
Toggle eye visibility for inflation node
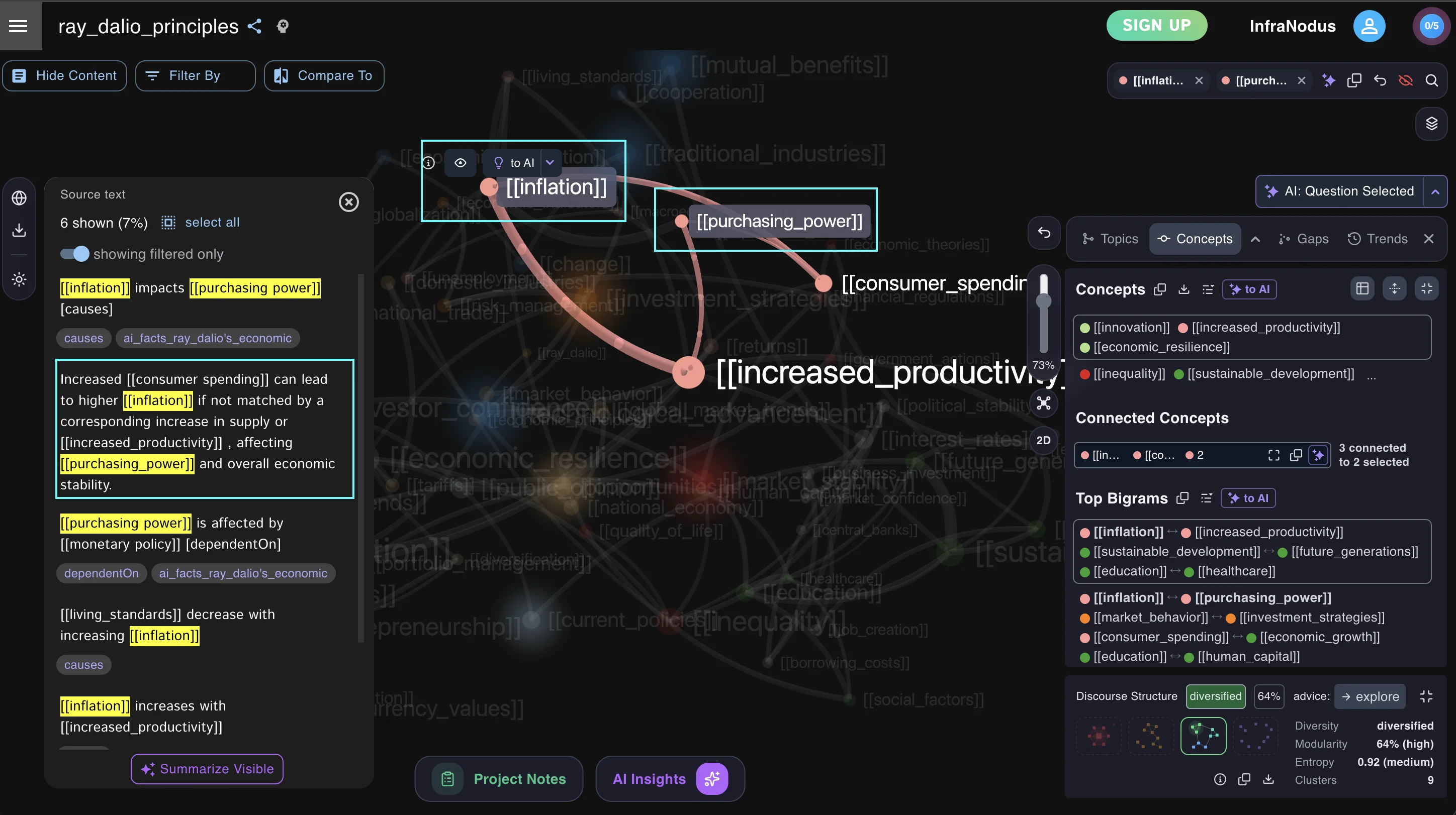(x=461, y=163)
